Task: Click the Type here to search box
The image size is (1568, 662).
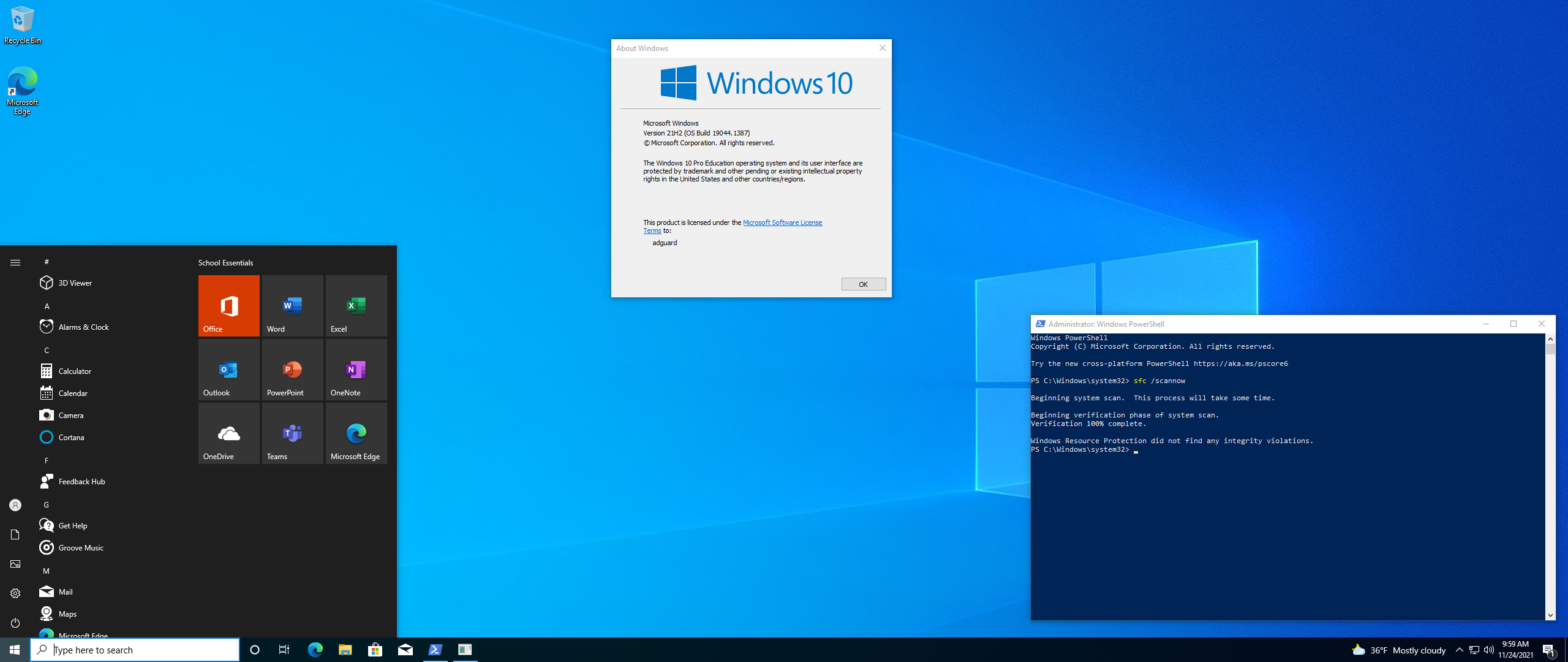Action: (x=135, y=650)
